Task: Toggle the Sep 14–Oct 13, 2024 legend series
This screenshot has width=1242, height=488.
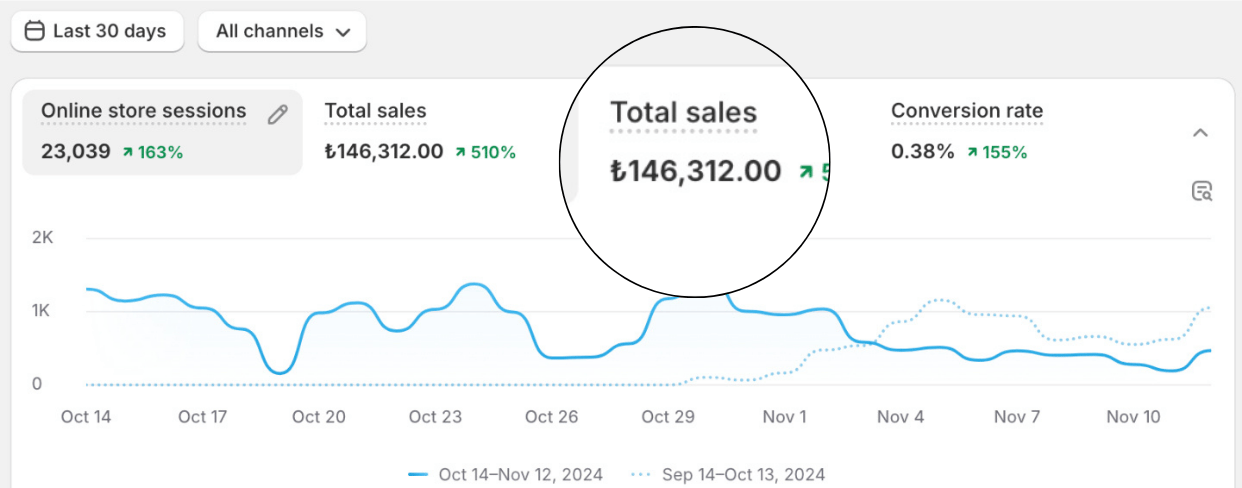Action: pyautogui.click(x=743, y=474)
